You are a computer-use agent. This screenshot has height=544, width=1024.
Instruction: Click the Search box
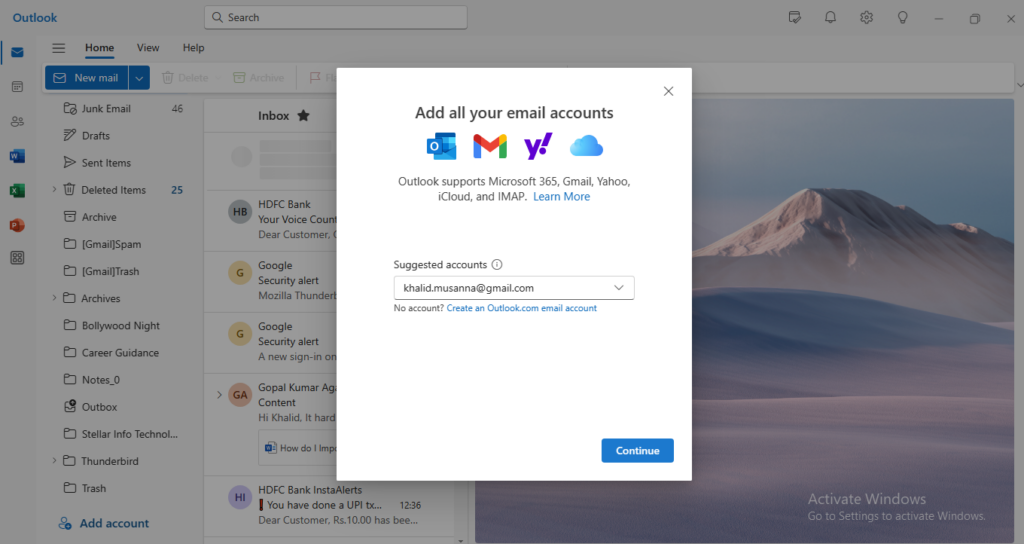click(x=336, y=18)
